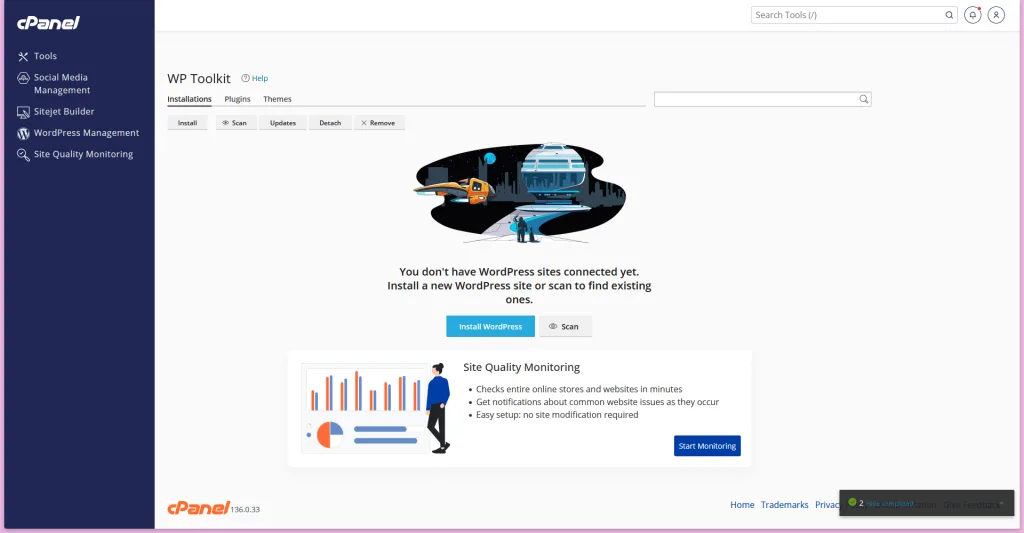Click the Start Monitoring button

707,446
